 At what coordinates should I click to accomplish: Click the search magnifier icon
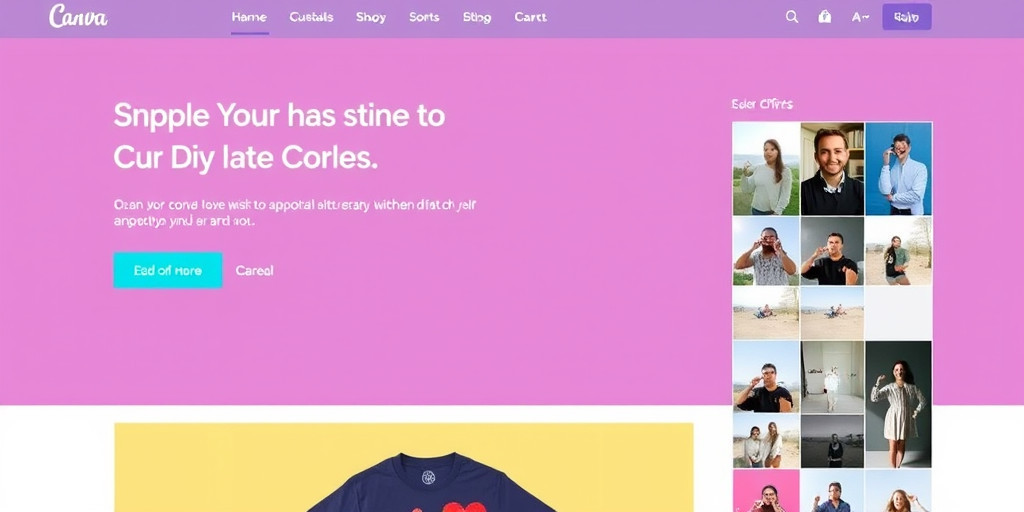[x=792, y=17]
